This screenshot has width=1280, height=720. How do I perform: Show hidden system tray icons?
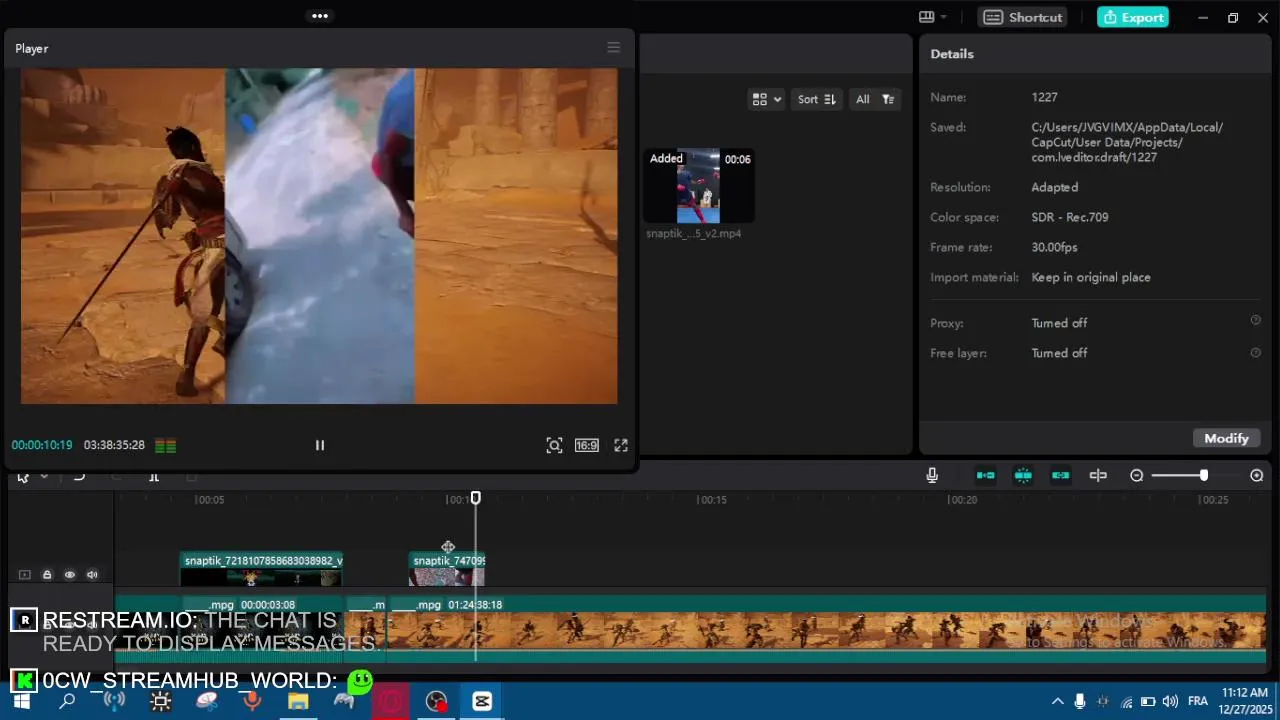point(1057,702)
